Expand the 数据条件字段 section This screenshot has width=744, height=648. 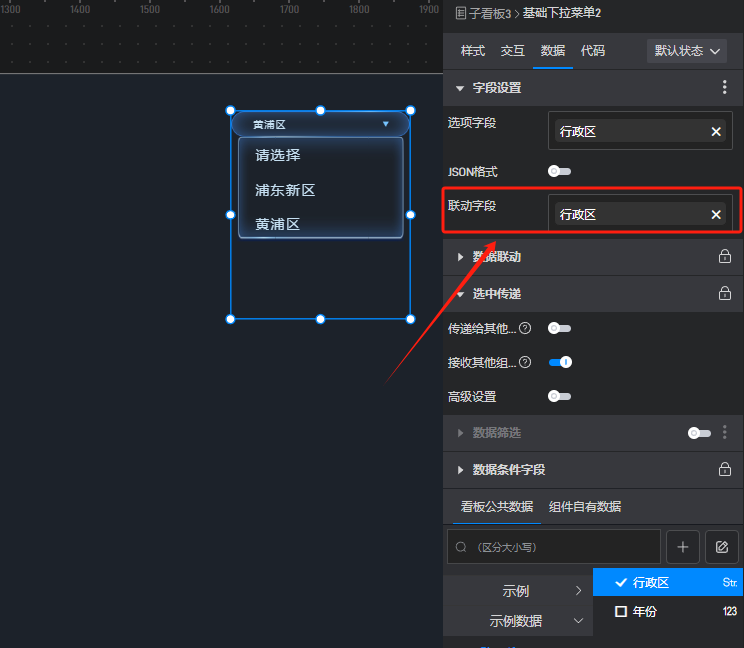(460, 470)
